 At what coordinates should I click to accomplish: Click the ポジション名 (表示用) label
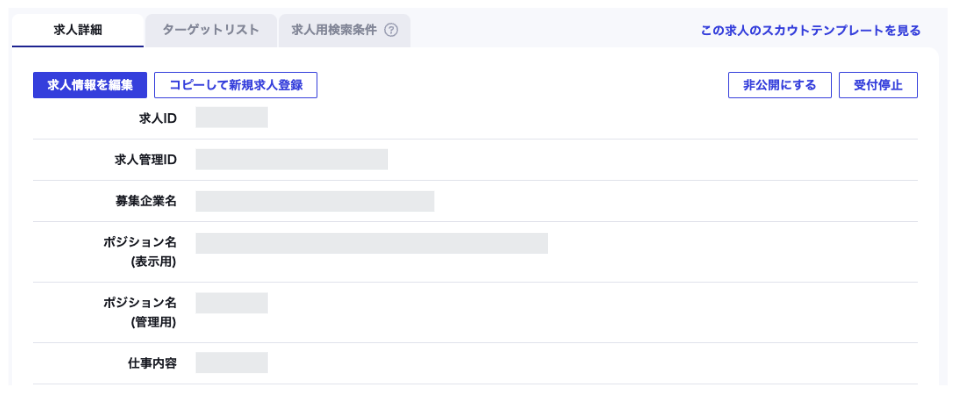point(140,252)
